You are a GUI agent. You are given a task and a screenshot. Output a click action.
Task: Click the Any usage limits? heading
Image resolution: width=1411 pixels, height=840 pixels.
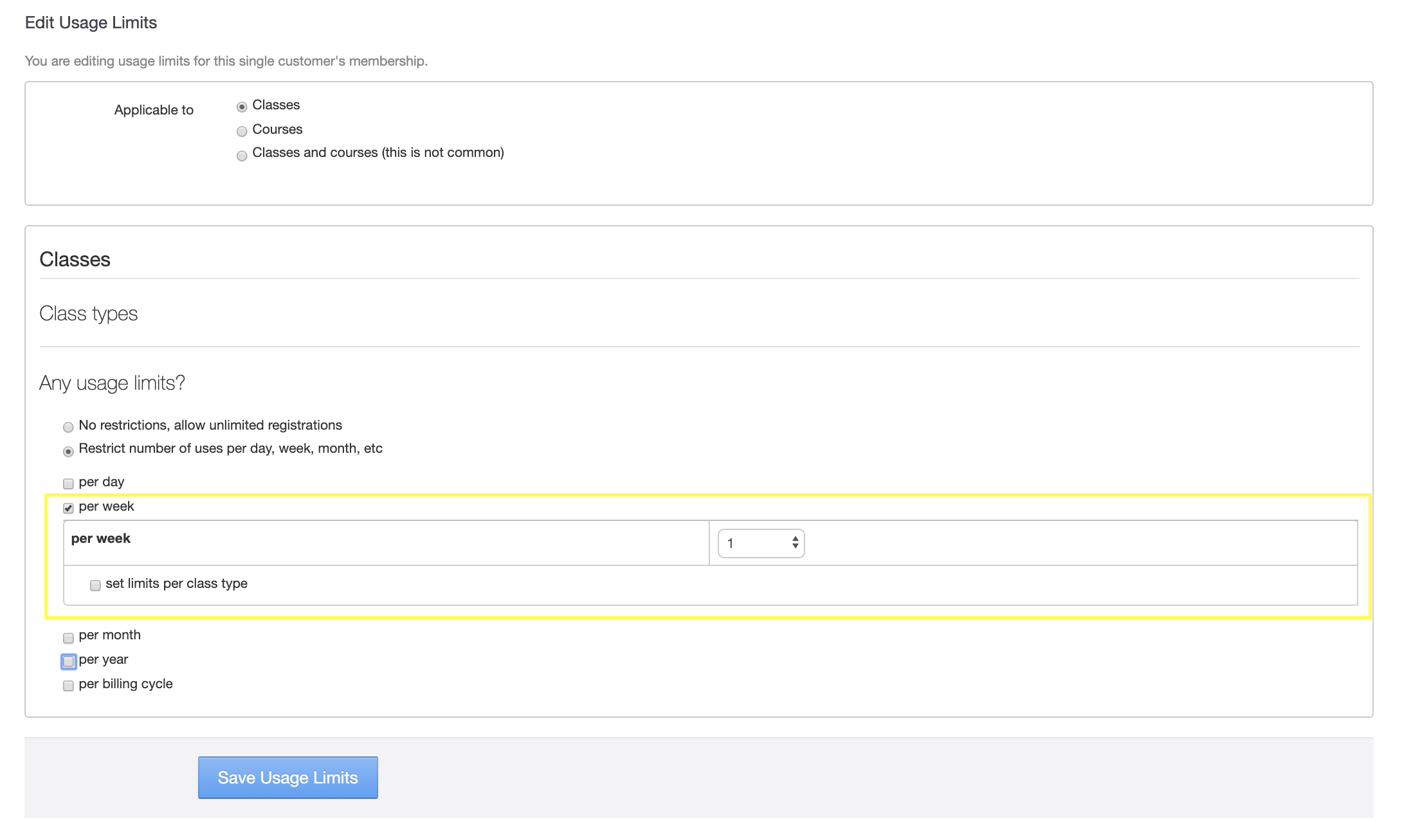click(x=112, y=383)
